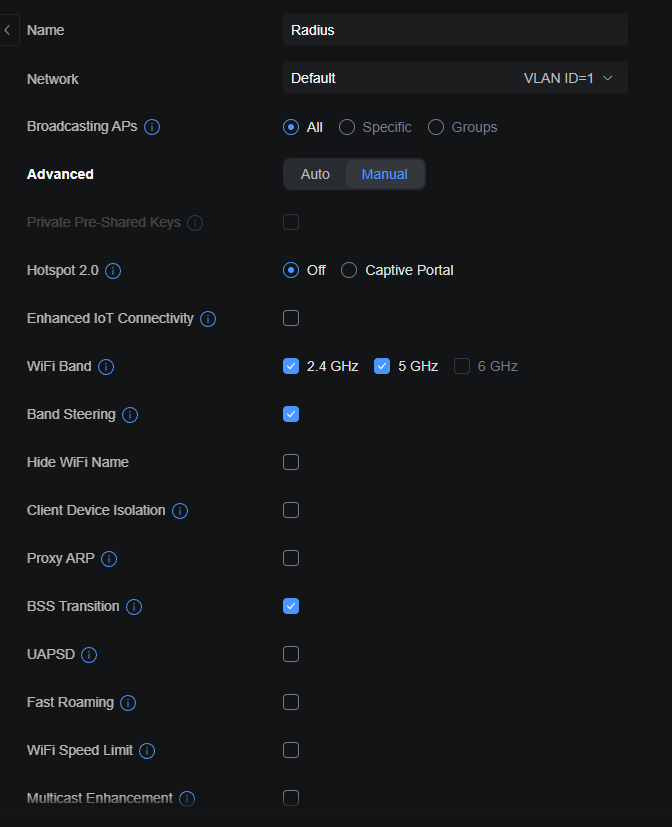672x827 pixels.
Task: Click info icon next to Enhanced IoT Connectivity
Action: click(208, 319)
